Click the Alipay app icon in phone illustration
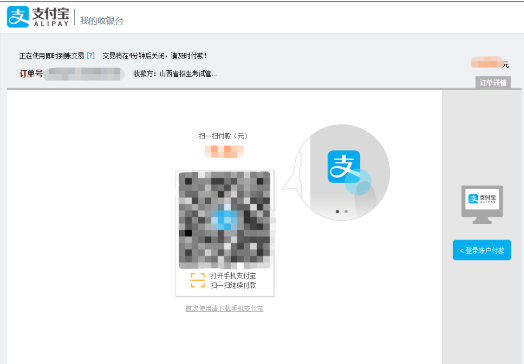This screenshot has width=524, height=364. [344, 166]
